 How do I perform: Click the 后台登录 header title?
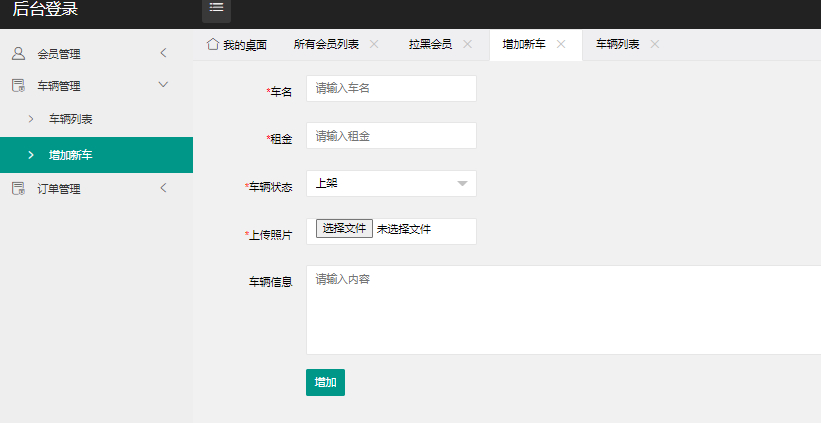tap(45, 8)
